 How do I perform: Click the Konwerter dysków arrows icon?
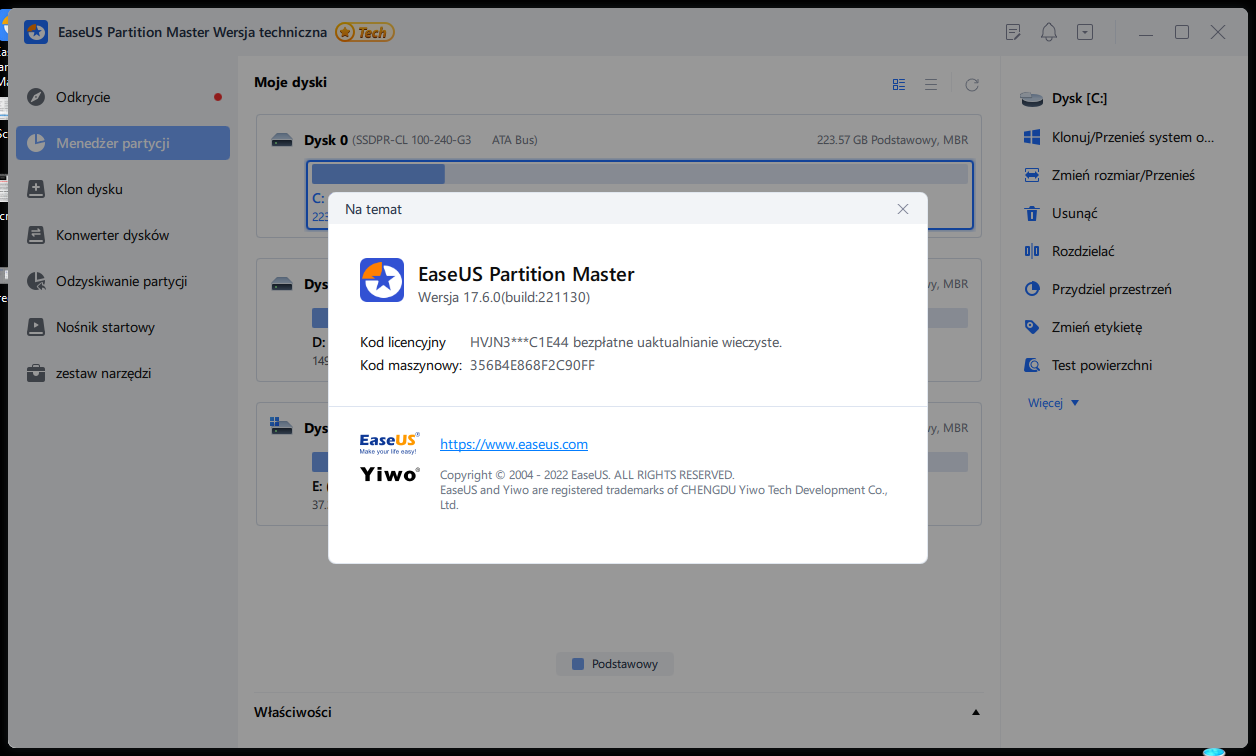(36, 235)
